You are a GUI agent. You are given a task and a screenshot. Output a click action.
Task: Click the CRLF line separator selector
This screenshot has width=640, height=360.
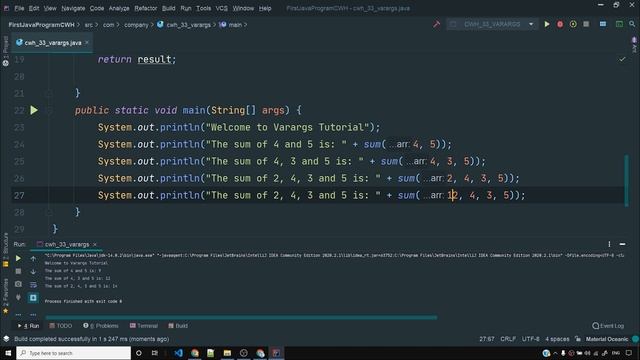[x=508, y=339]
